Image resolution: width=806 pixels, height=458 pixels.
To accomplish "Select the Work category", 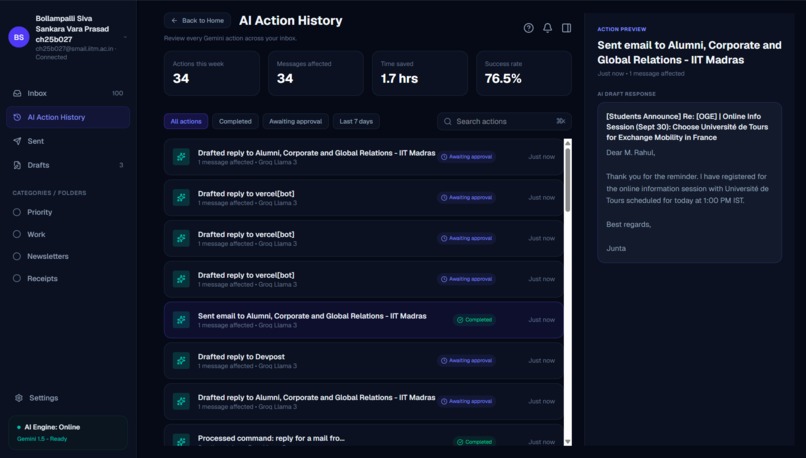I will coord(68,234).
